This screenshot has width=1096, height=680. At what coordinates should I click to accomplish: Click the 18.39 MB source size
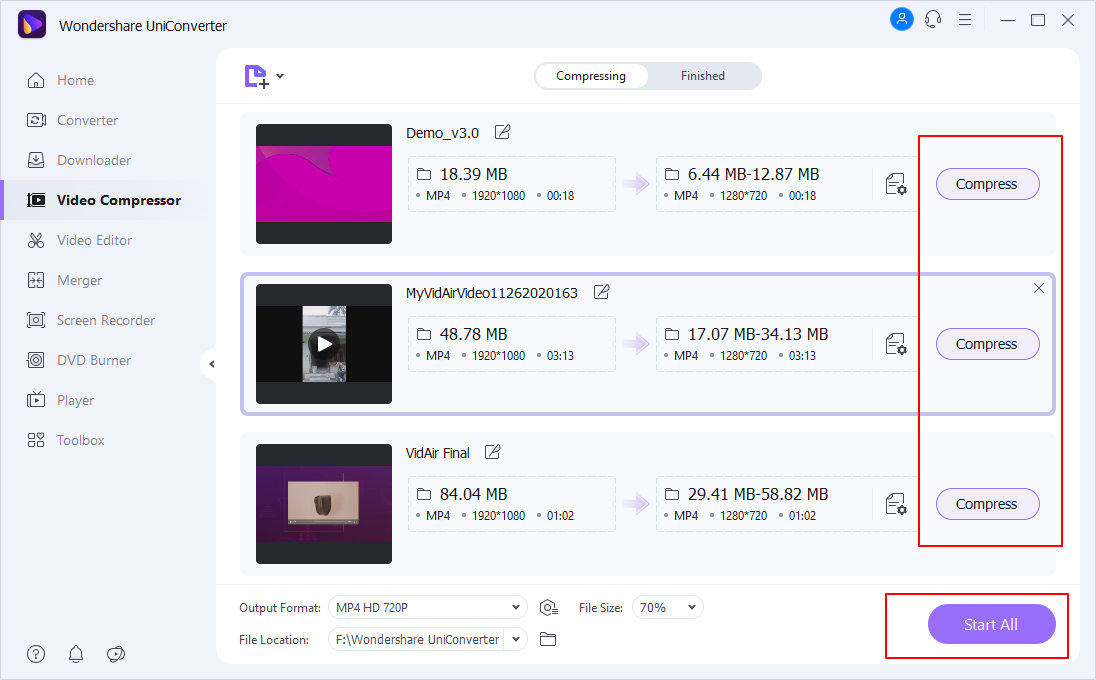pyautogui.click(x=473, y=174)
